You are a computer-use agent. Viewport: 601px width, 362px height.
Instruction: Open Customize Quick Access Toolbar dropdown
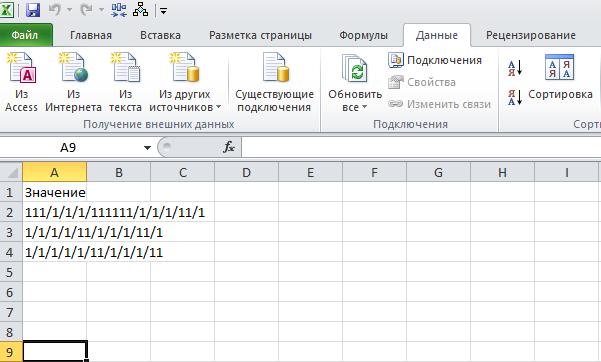click(x=164, y=11)
